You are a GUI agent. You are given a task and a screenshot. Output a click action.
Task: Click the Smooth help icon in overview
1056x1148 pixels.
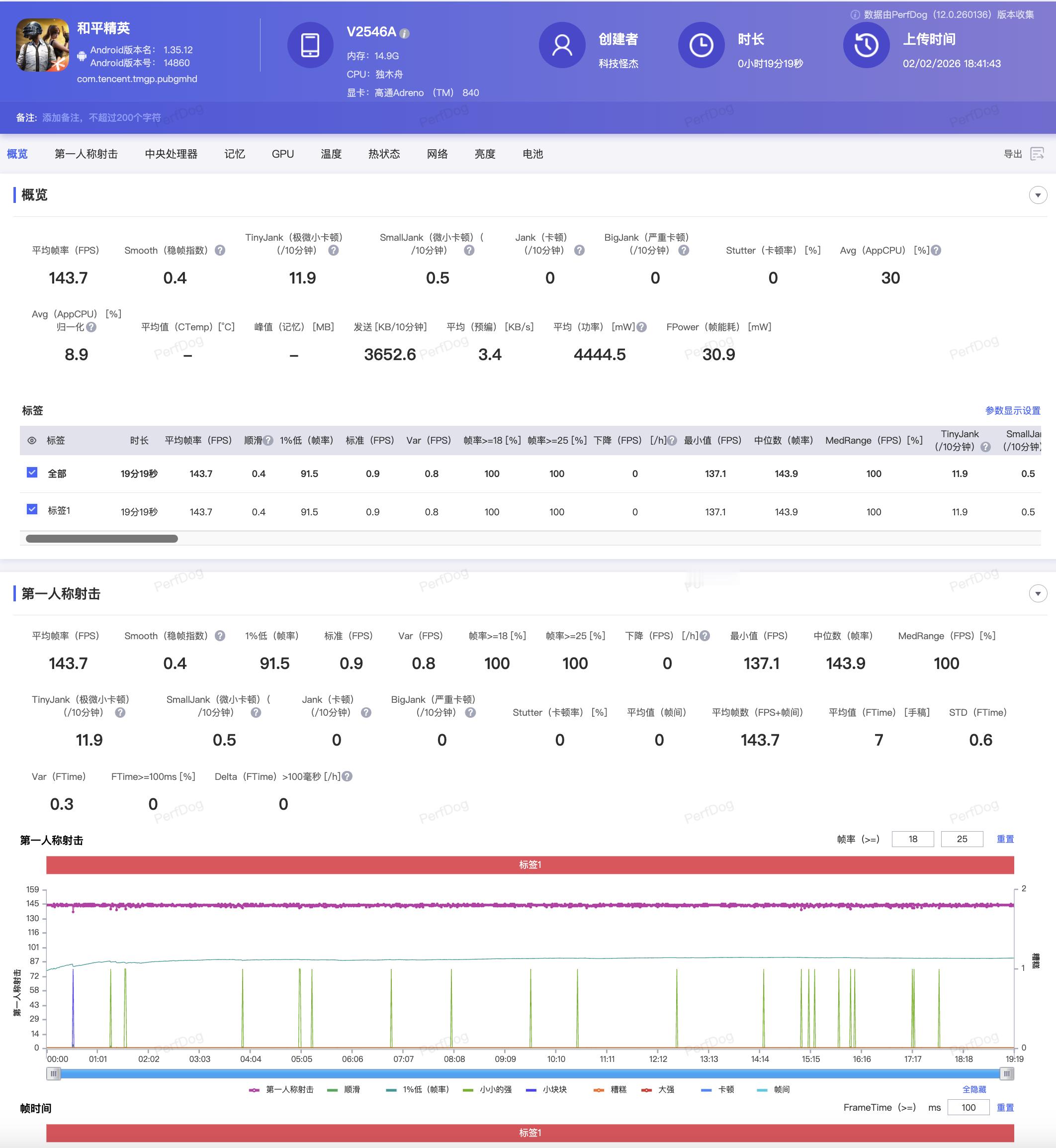[220, 250]
